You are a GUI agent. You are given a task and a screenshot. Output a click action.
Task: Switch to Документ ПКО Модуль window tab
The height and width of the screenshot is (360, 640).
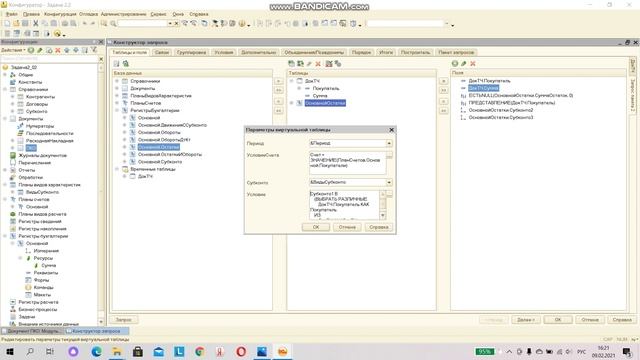(x=33, y=331)
